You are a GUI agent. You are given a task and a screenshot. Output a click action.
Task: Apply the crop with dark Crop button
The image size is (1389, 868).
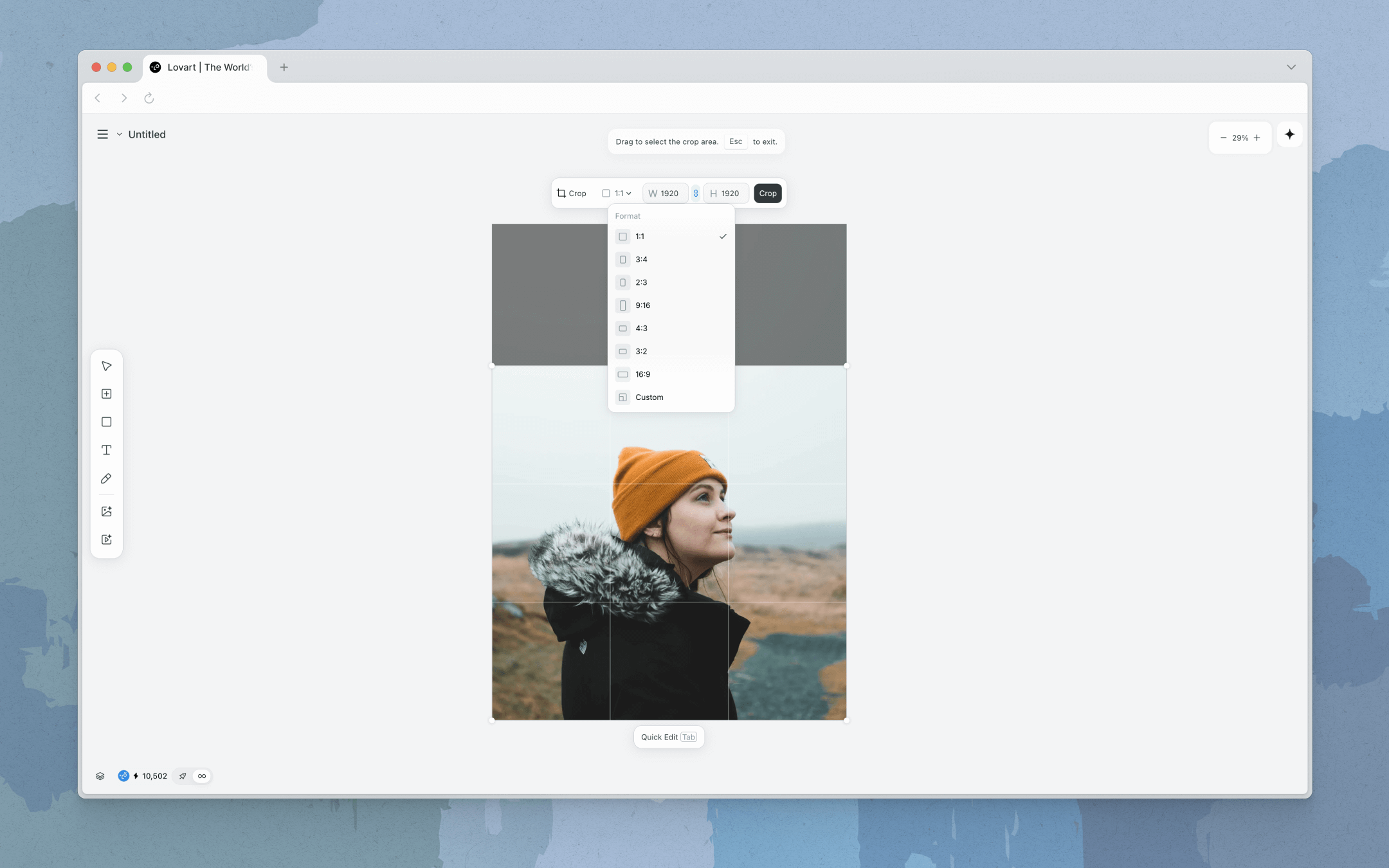click(768, 194)
